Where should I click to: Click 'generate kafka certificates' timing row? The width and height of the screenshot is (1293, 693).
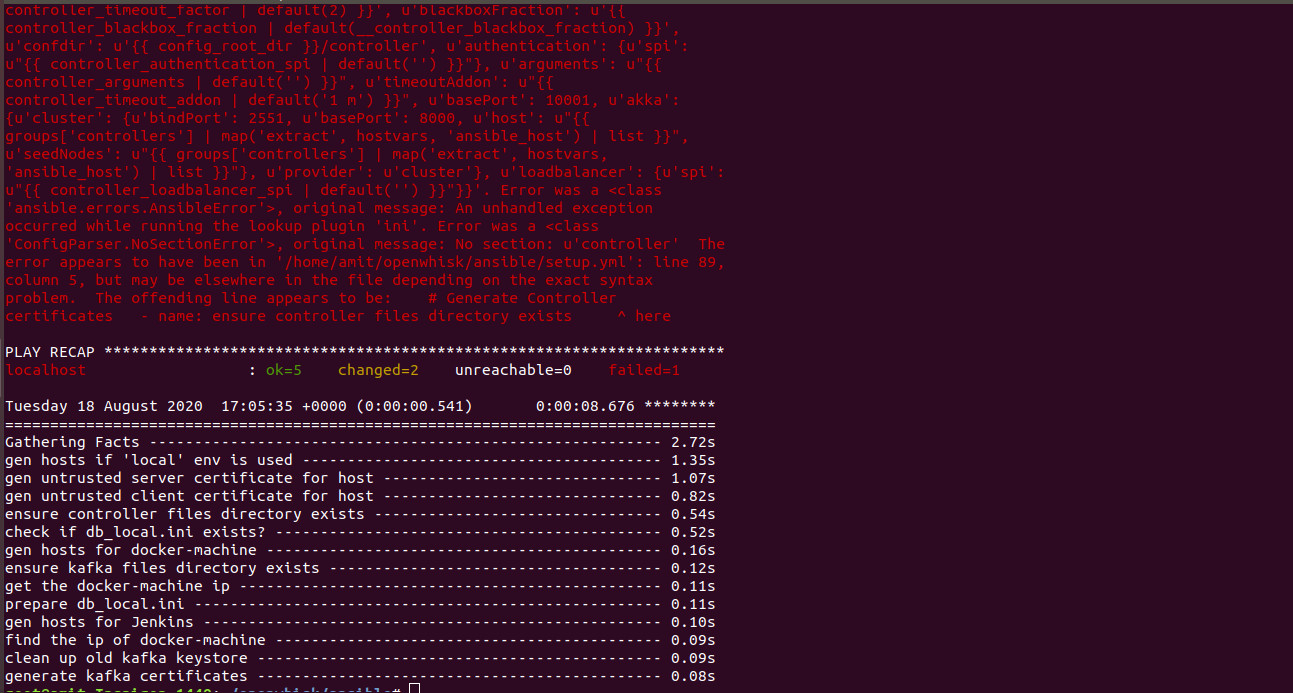[360, 676]
